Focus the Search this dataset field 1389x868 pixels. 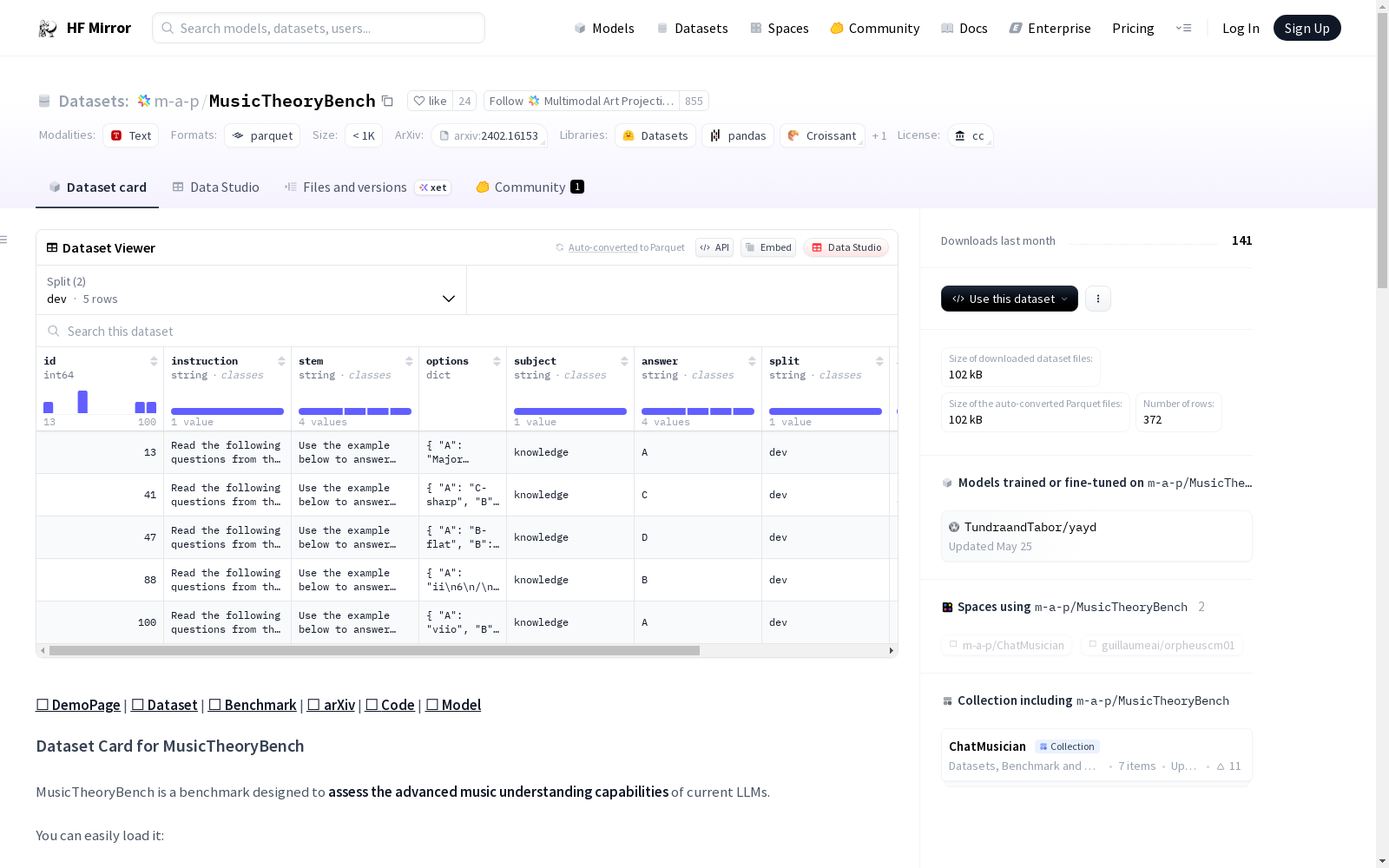click(x=467, y=332)
